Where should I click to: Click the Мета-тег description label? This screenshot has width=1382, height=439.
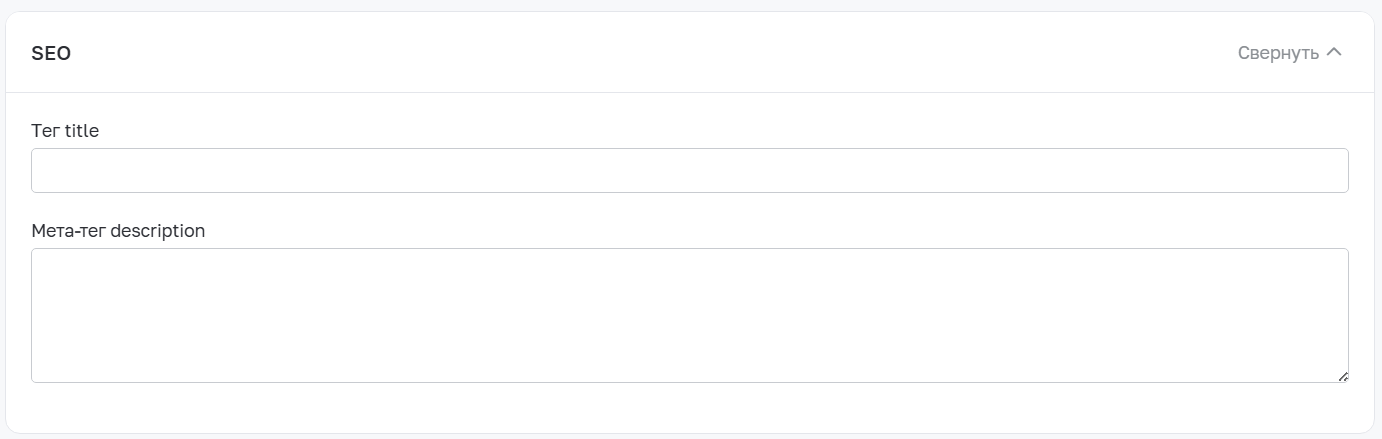pos(118,231)
